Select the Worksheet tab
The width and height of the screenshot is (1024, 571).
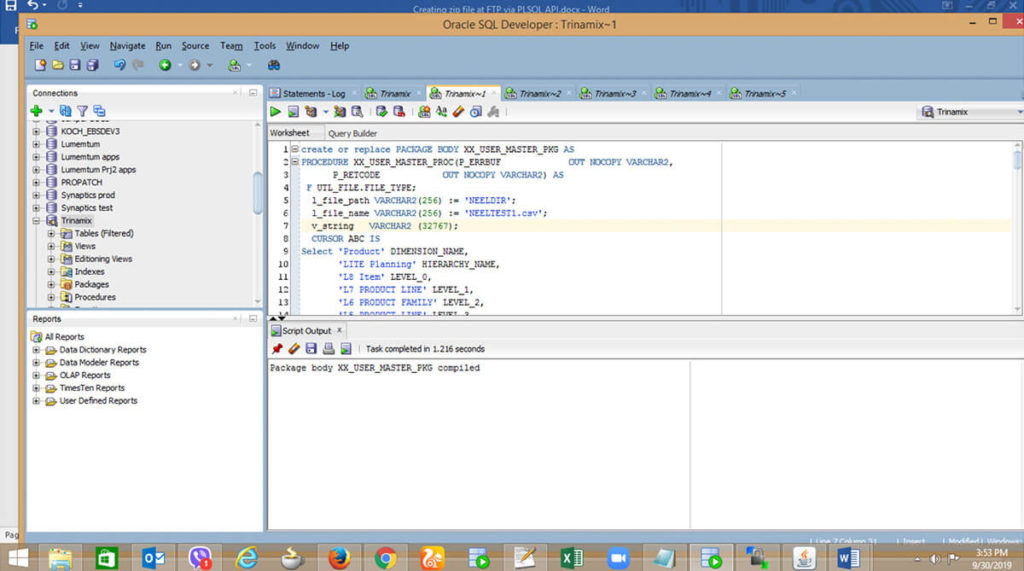[289, 133]
